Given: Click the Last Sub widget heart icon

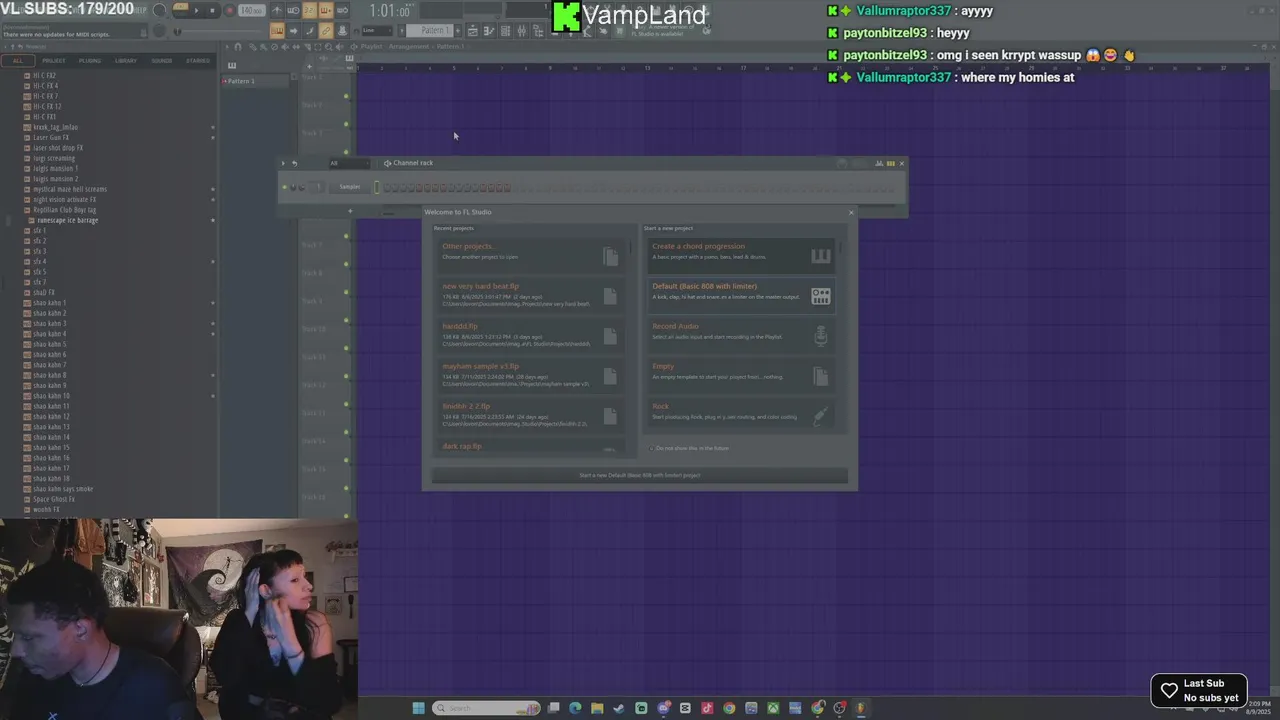Looking at the screenshot, I should click(1169, 690).
